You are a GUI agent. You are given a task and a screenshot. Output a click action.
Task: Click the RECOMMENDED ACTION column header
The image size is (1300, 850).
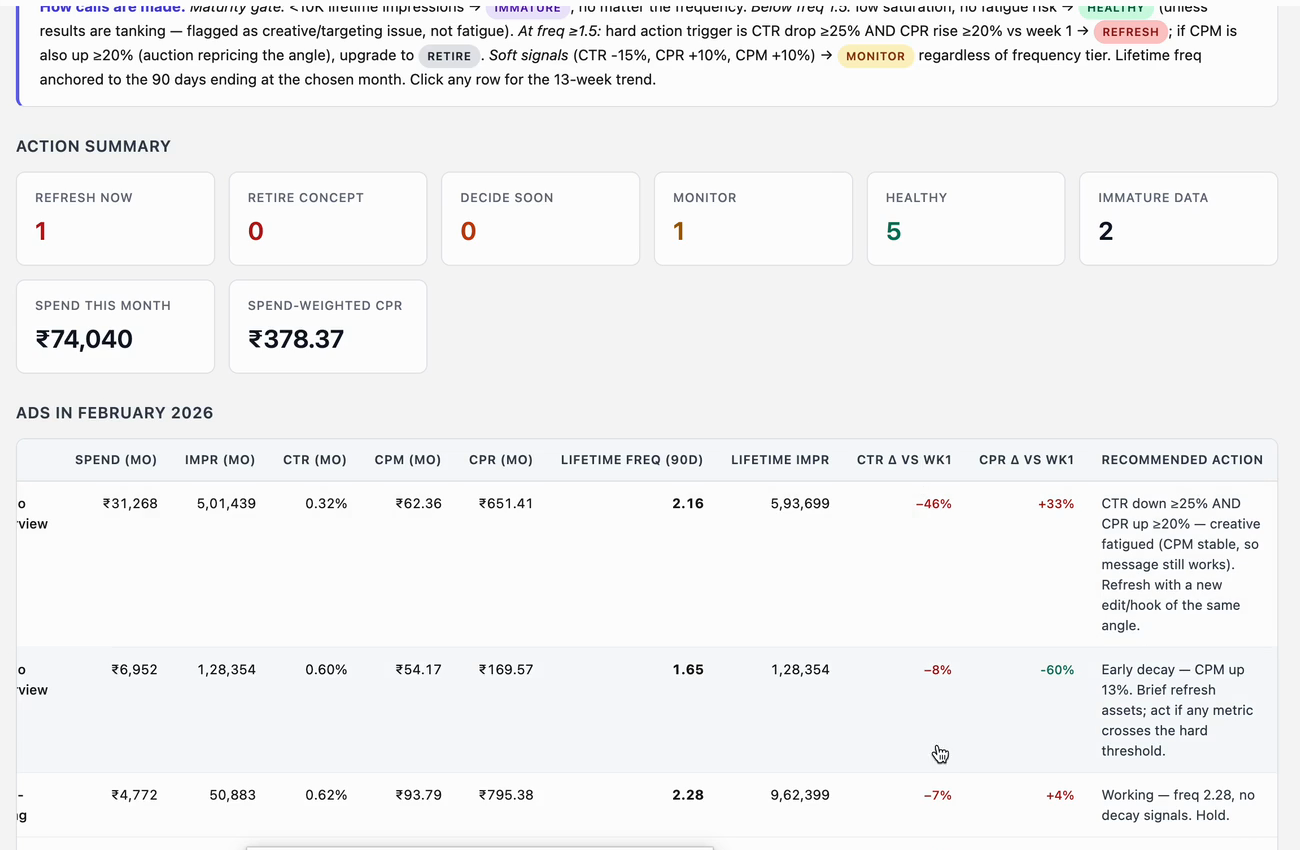coord(1182,460)
